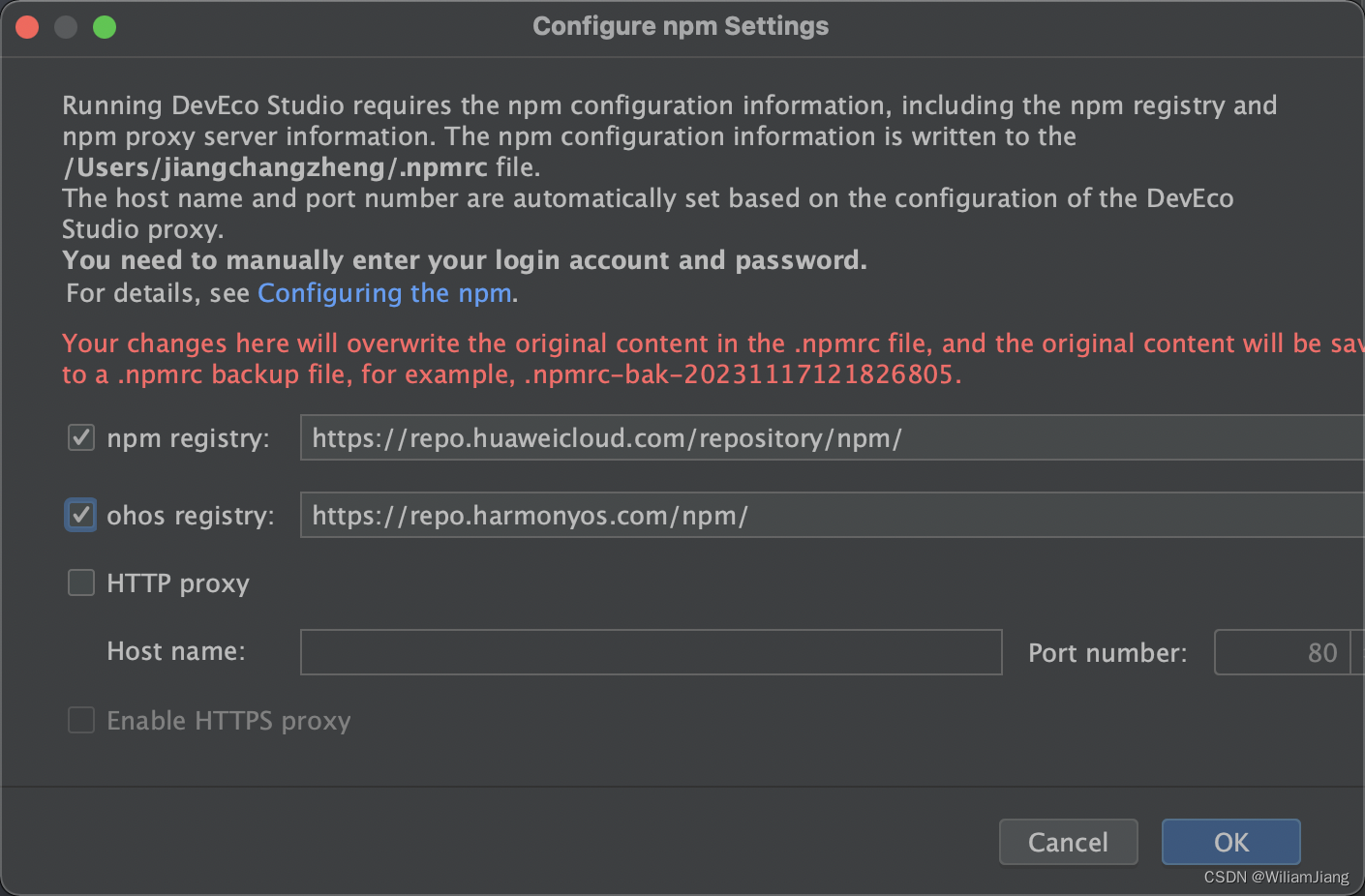Click the Host name label
1365x896 pixels.
click(176, 651)
